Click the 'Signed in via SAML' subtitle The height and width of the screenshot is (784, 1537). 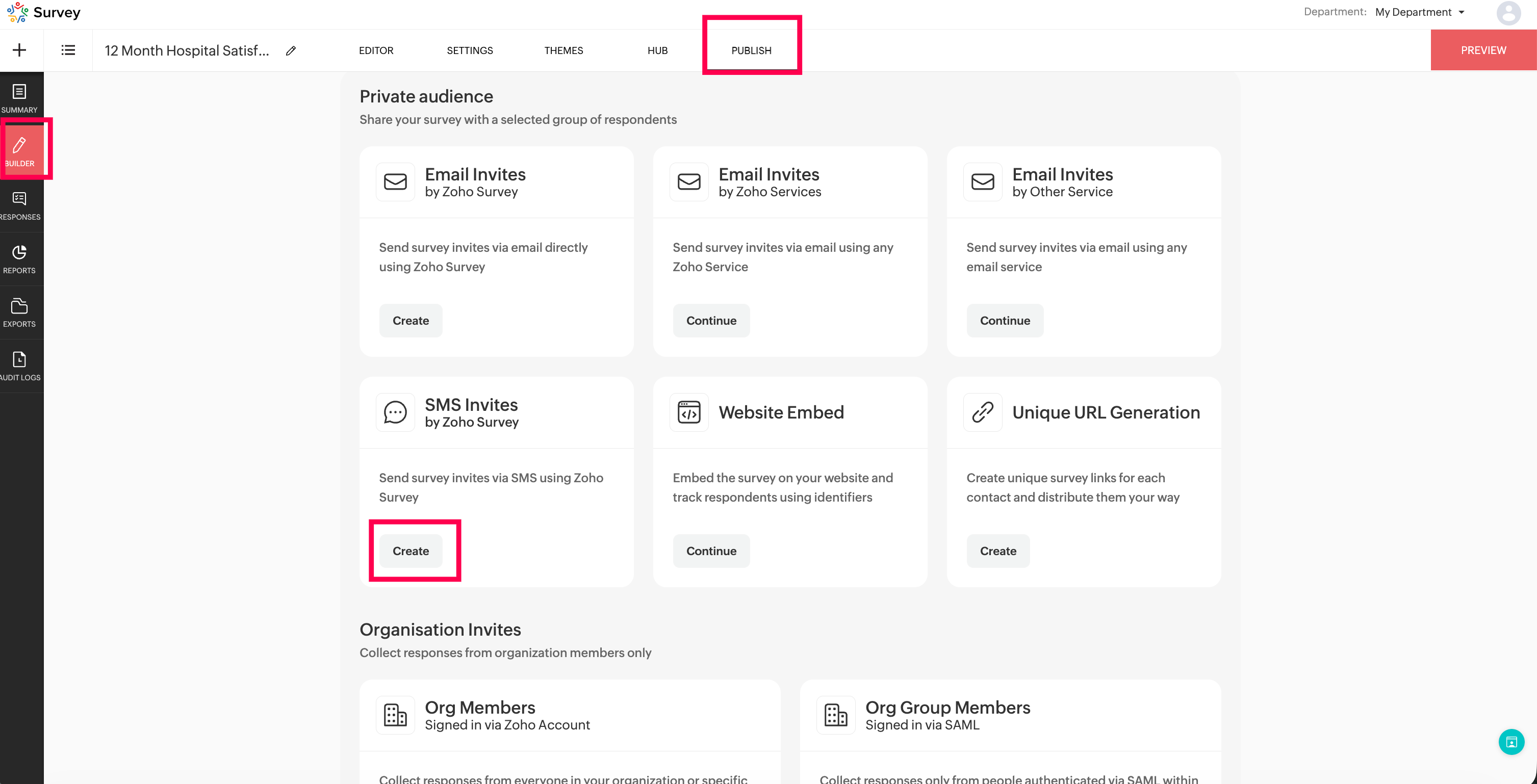(922, 725)
